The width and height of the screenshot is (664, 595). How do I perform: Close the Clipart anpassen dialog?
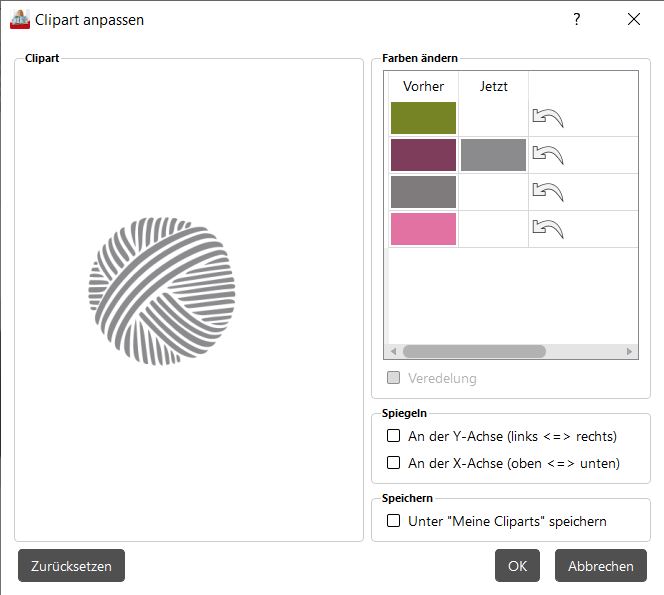click(x=633, y=19)
